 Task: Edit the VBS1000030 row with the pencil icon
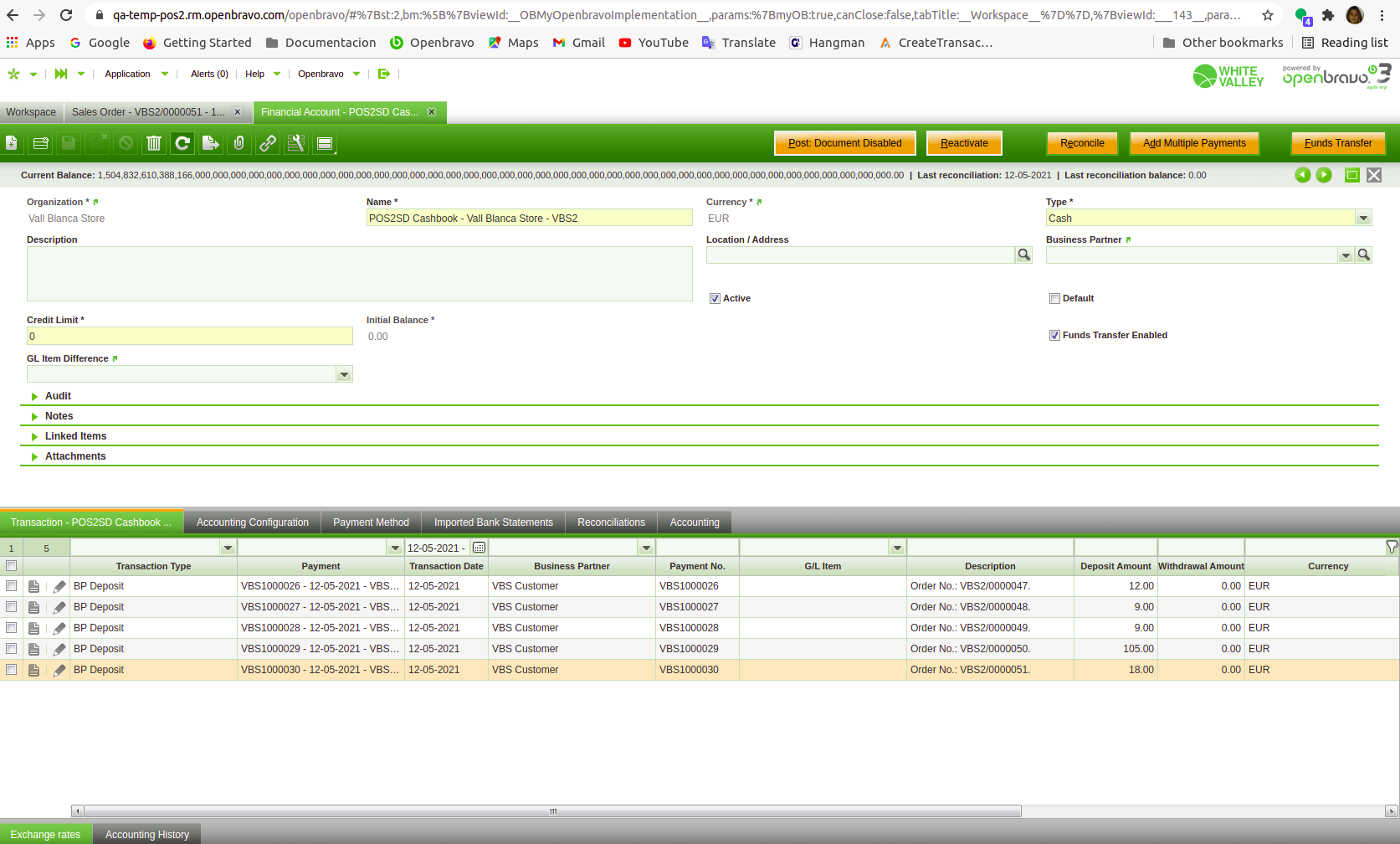59,671
